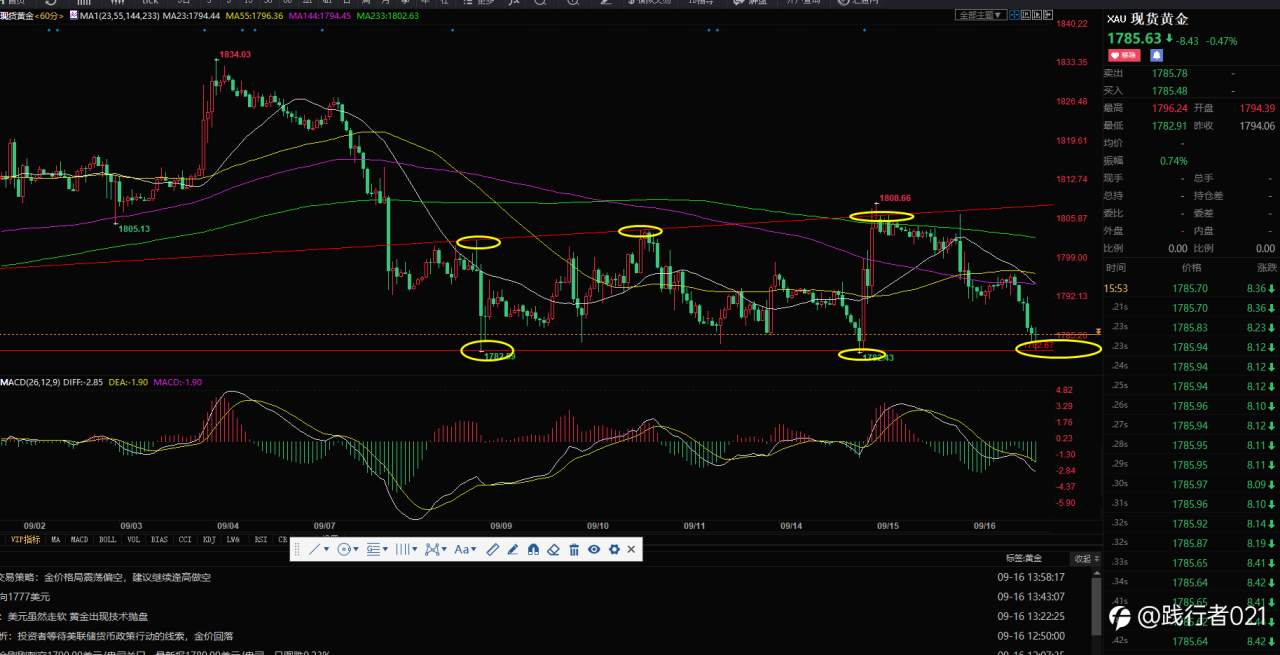Click the 收起 collapse button

click(1082, 558)
